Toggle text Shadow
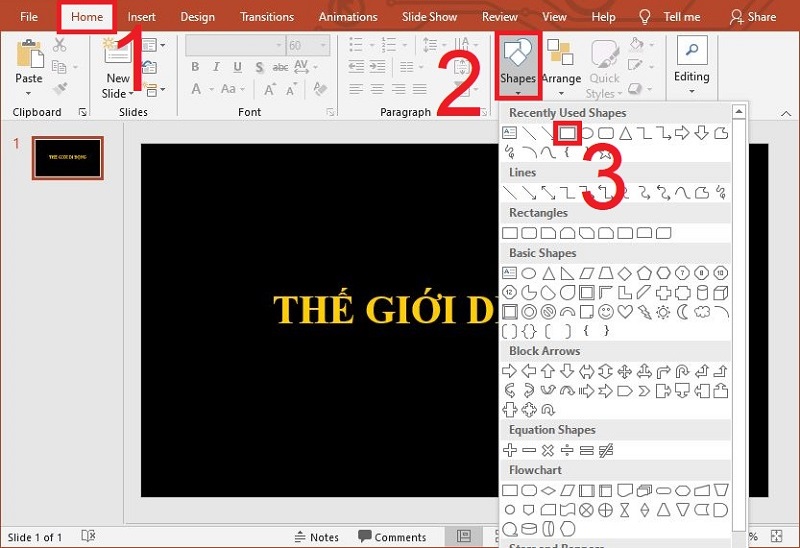 [259, 67]
